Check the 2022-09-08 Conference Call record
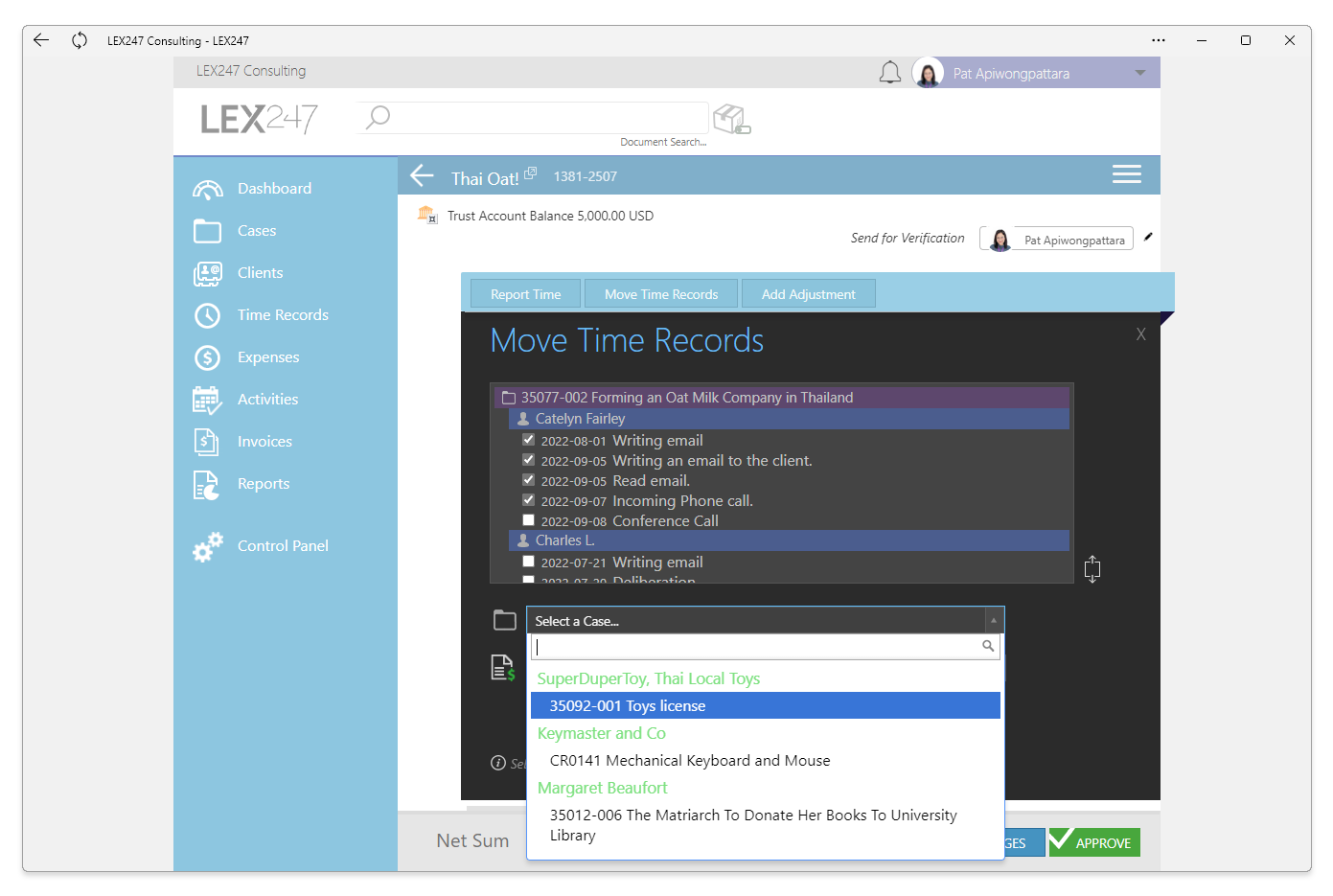The width and height of the screenshot is (1333, 896). click(x=528, y=520)
